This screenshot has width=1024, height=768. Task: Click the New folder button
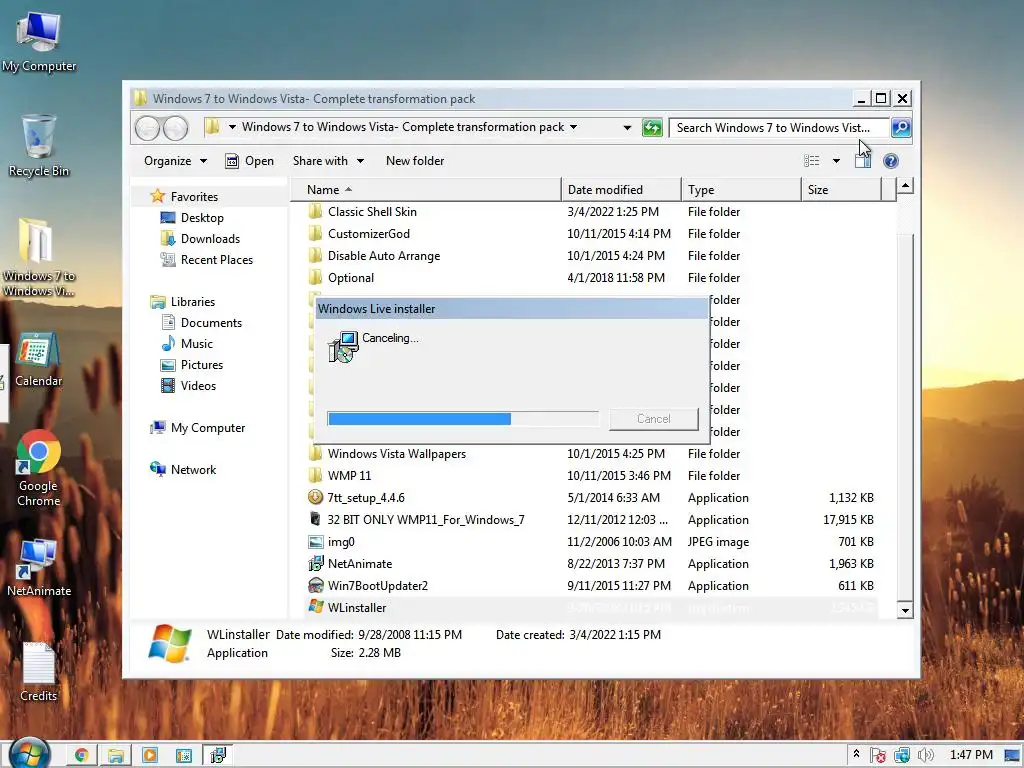click(x=415, y=161)
